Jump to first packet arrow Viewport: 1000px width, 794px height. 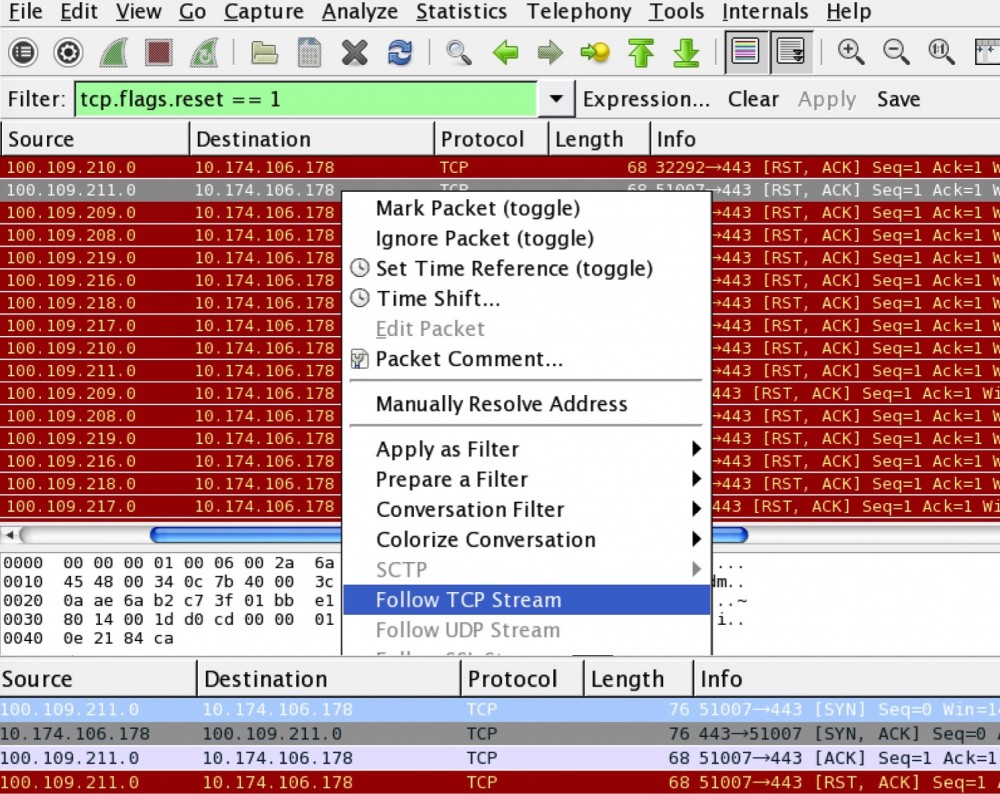pos(641,52)
